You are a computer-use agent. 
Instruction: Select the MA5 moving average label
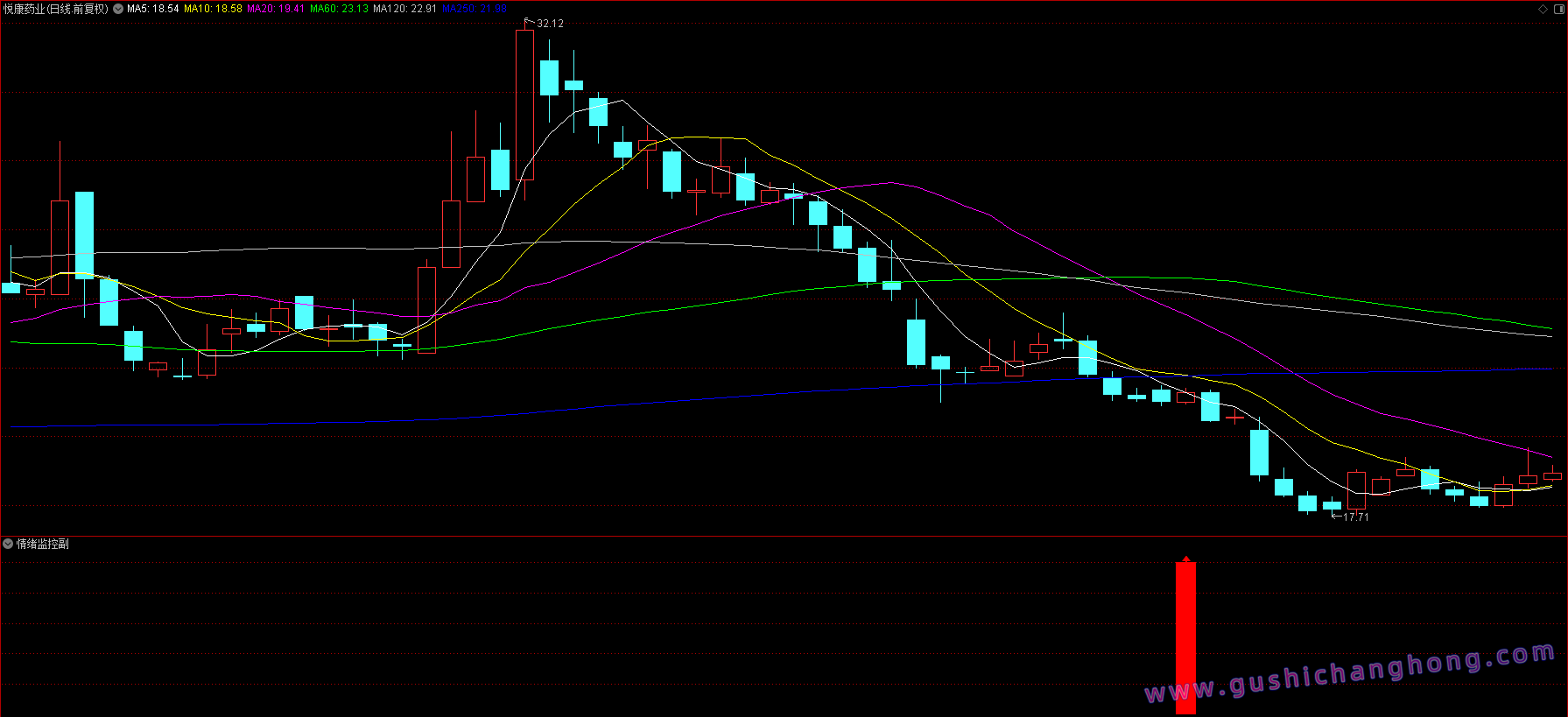152,9
